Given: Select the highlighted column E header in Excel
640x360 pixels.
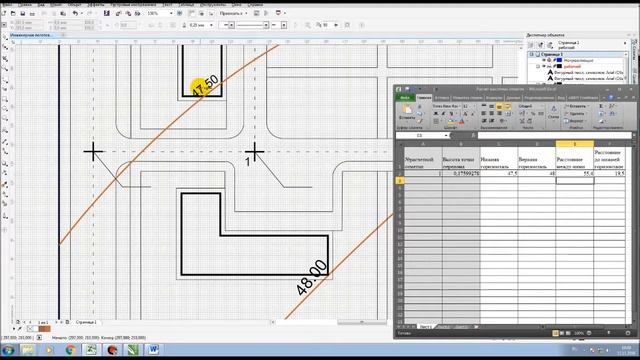Looking at the screenshot, I should [x=575, y=144].
